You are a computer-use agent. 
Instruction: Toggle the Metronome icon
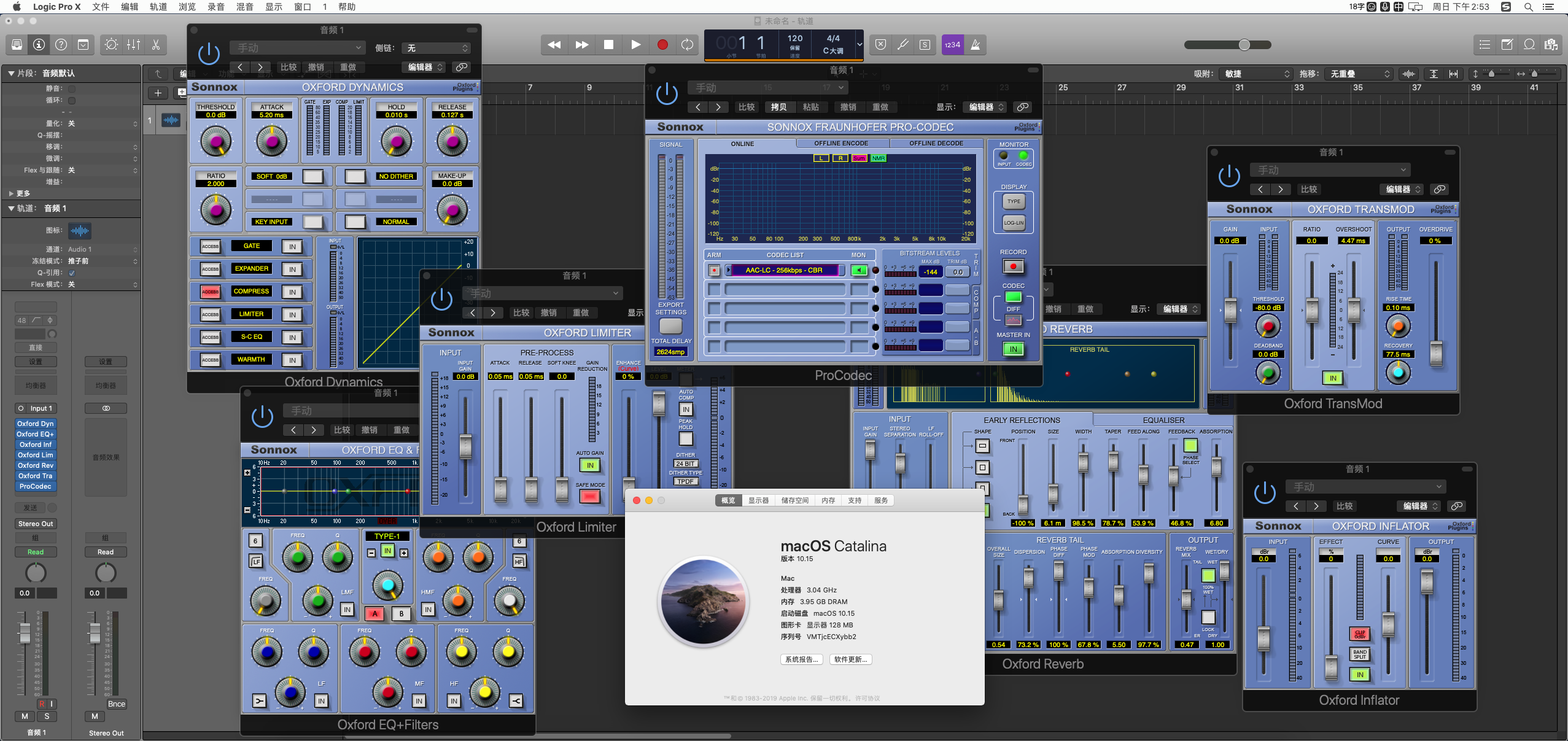coord(975,44)
